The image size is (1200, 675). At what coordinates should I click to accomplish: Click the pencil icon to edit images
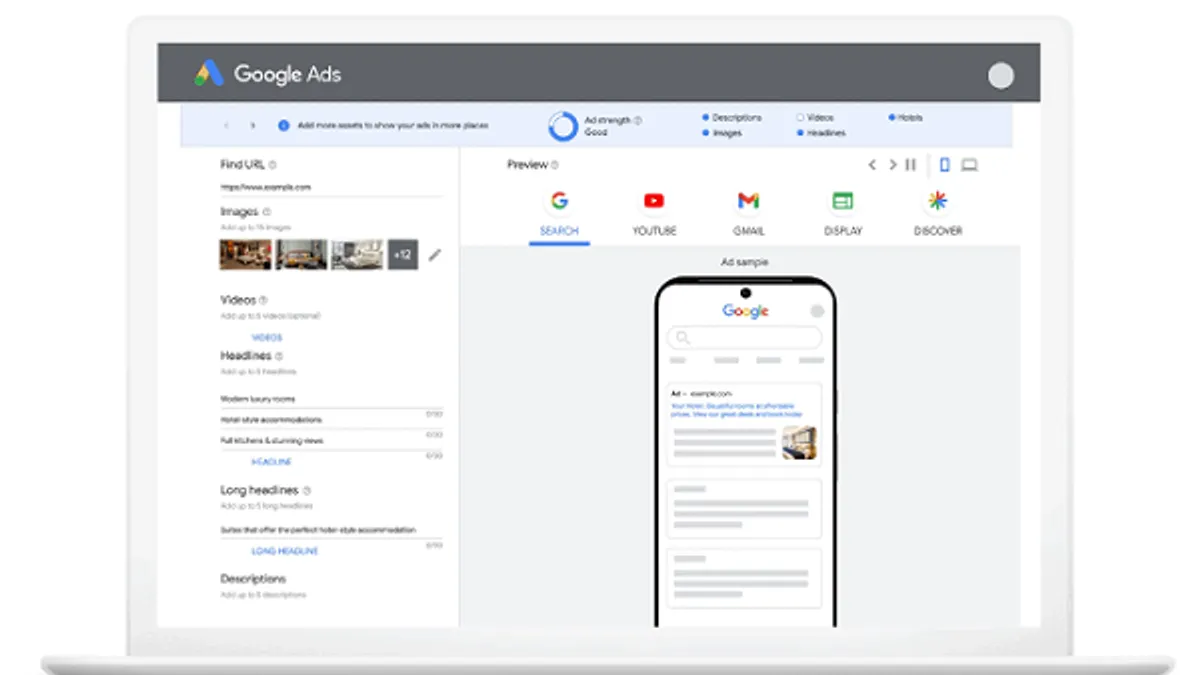click(x=434, y=255)
